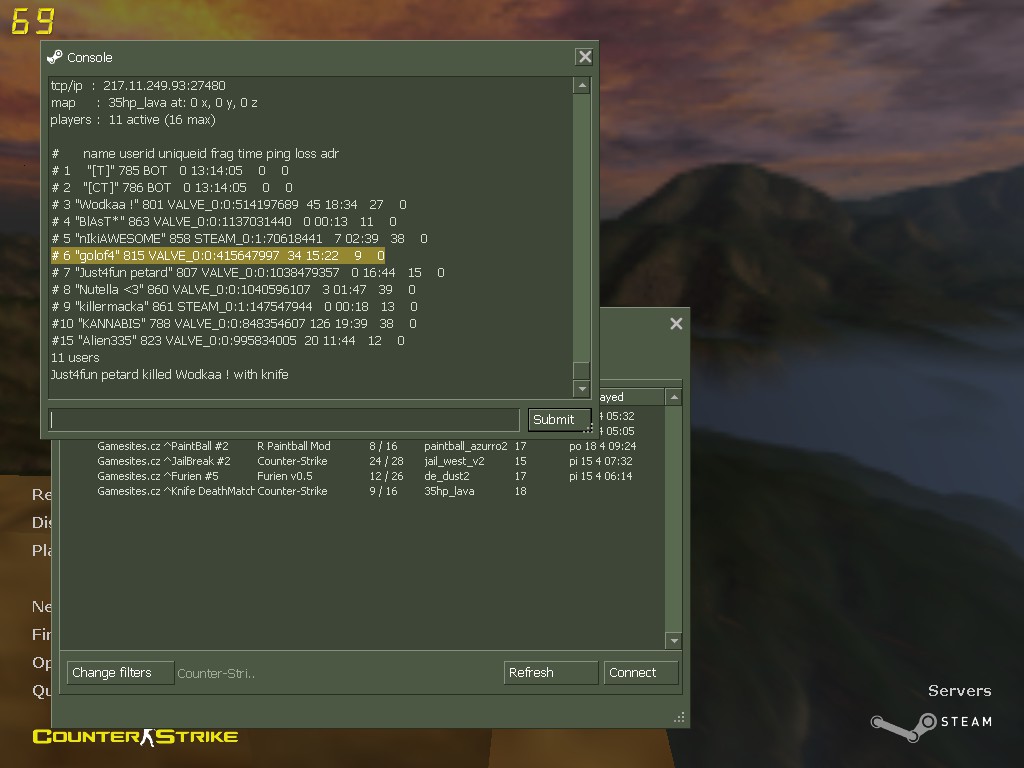This screenshot has width=1024, height=768.
Task: Close the server browser window
Action: point(676,323)
